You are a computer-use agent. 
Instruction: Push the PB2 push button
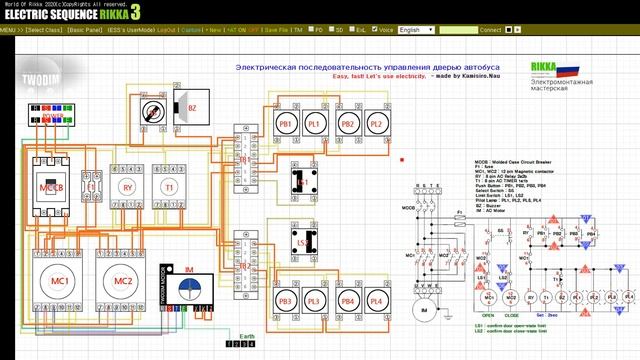click(x=348, y=124)
